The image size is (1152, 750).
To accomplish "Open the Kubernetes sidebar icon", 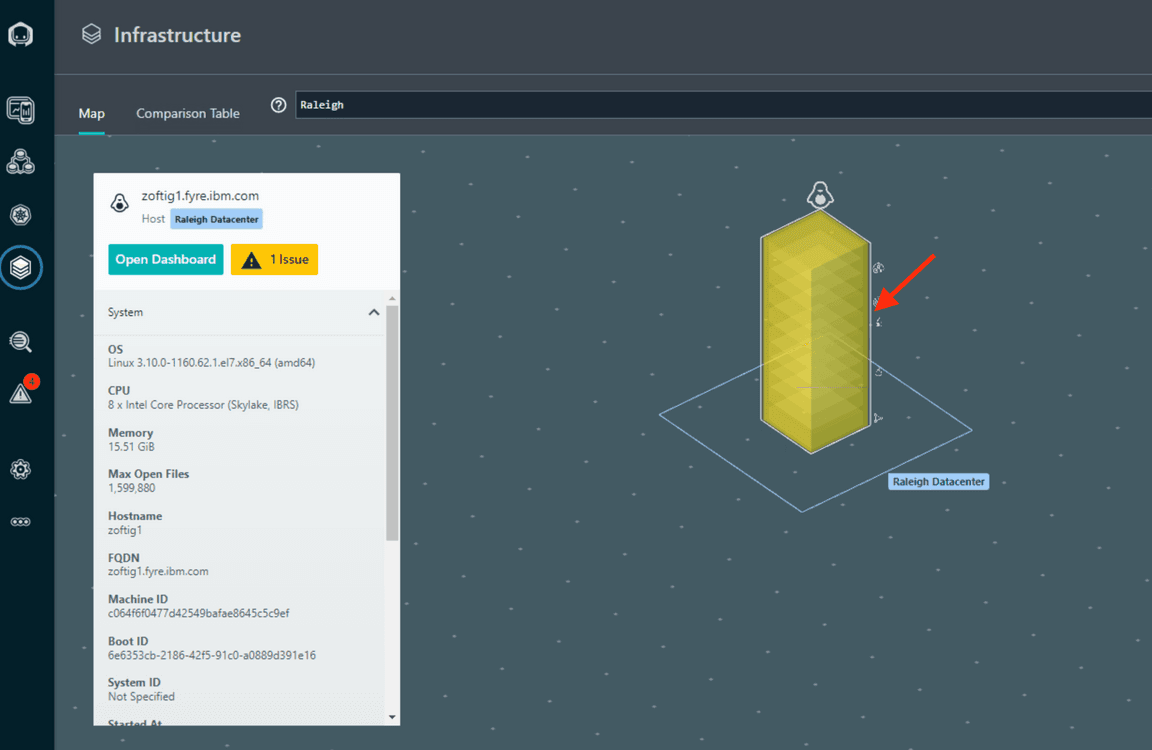I will [x=20, y=214].
